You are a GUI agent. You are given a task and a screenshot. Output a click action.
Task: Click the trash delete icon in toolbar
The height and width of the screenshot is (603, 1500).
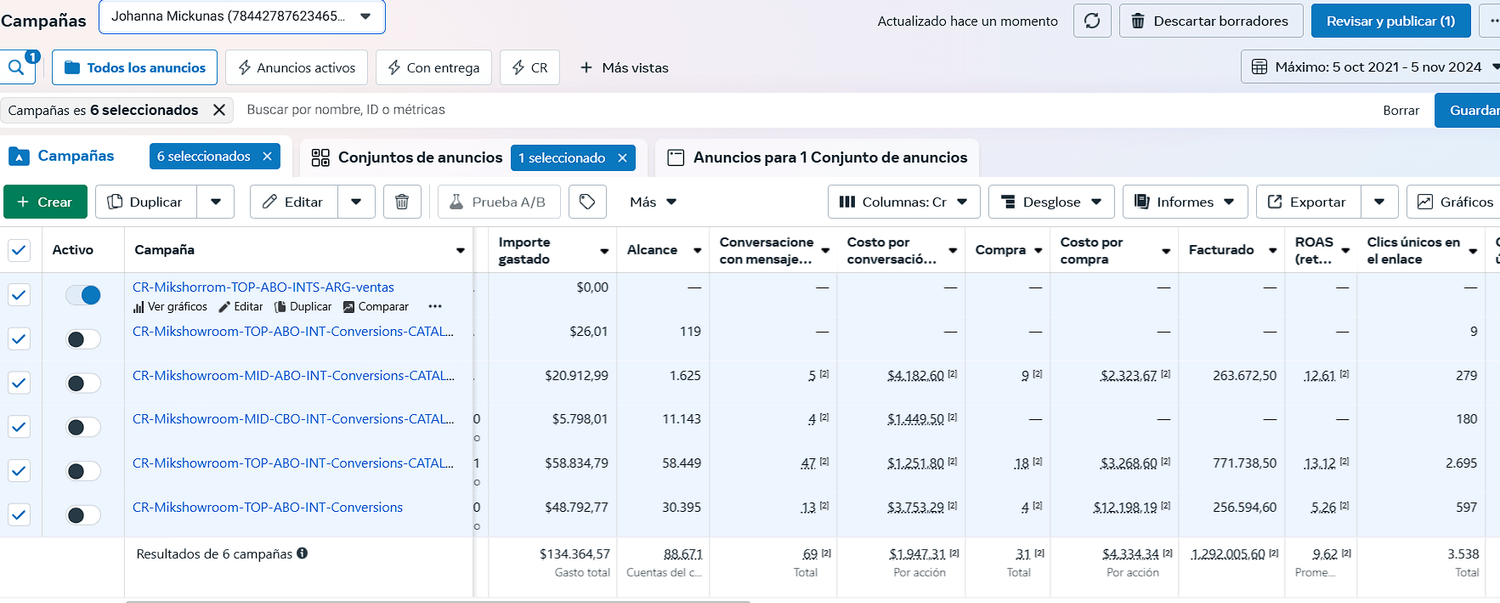tap(402, 202)
